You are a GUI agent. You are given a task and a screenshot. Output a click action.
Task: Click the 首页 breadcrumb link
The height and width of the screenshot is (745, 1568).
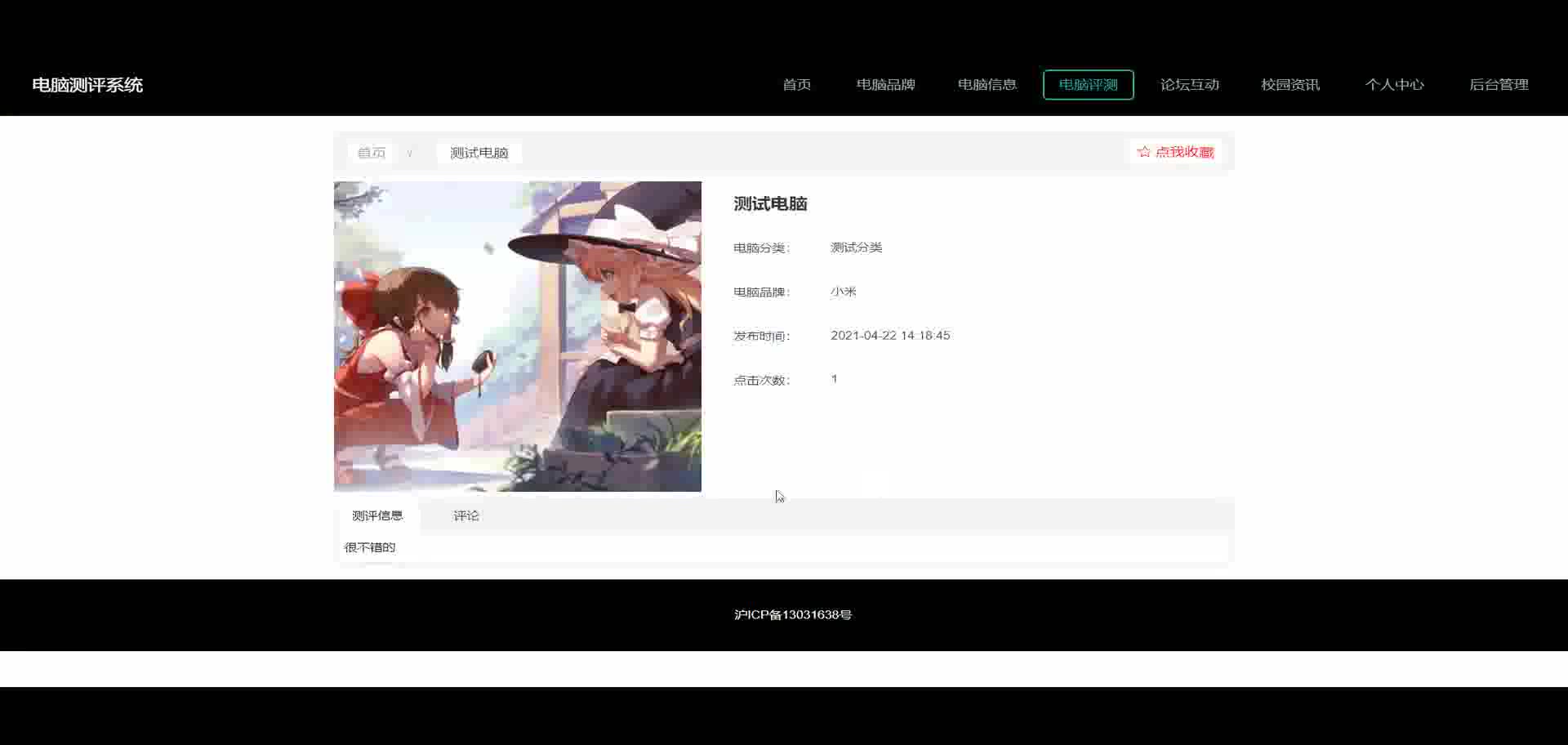[x=372, y=153]
